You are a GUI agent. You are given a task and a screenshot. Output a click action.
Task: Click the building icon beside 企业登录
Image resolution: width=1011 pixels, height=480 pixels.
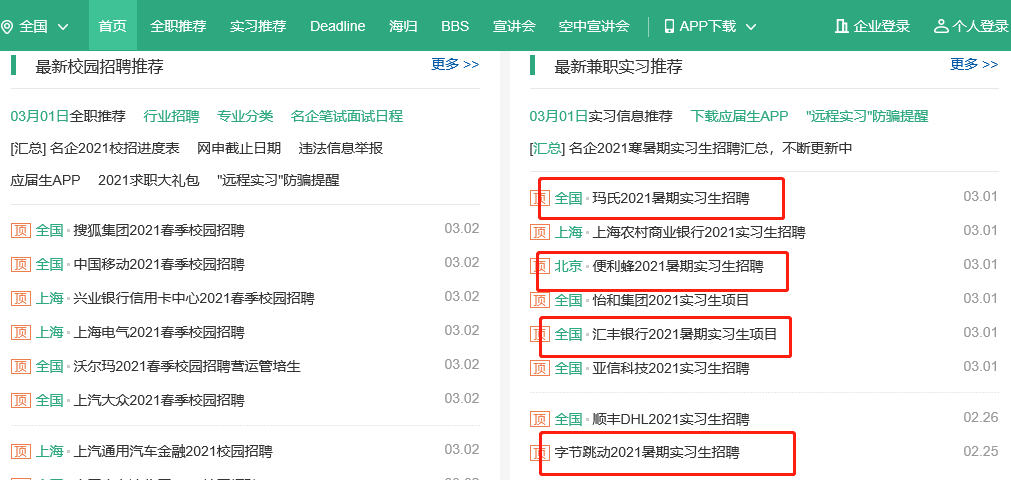pyautogui.click(x=841, y=26)
